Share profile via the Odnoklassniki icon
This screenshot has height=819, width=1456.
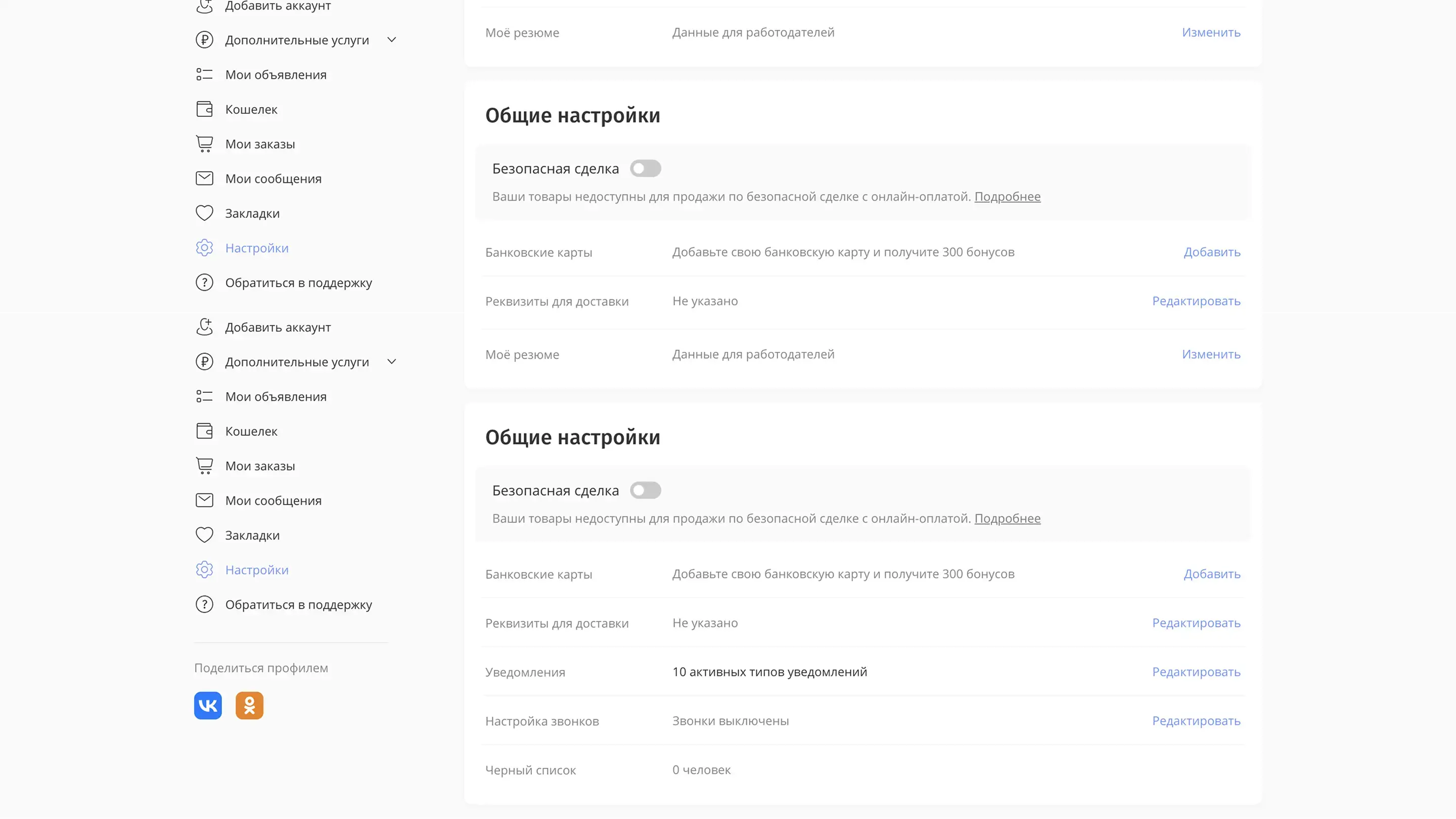[x=249, y=705]
